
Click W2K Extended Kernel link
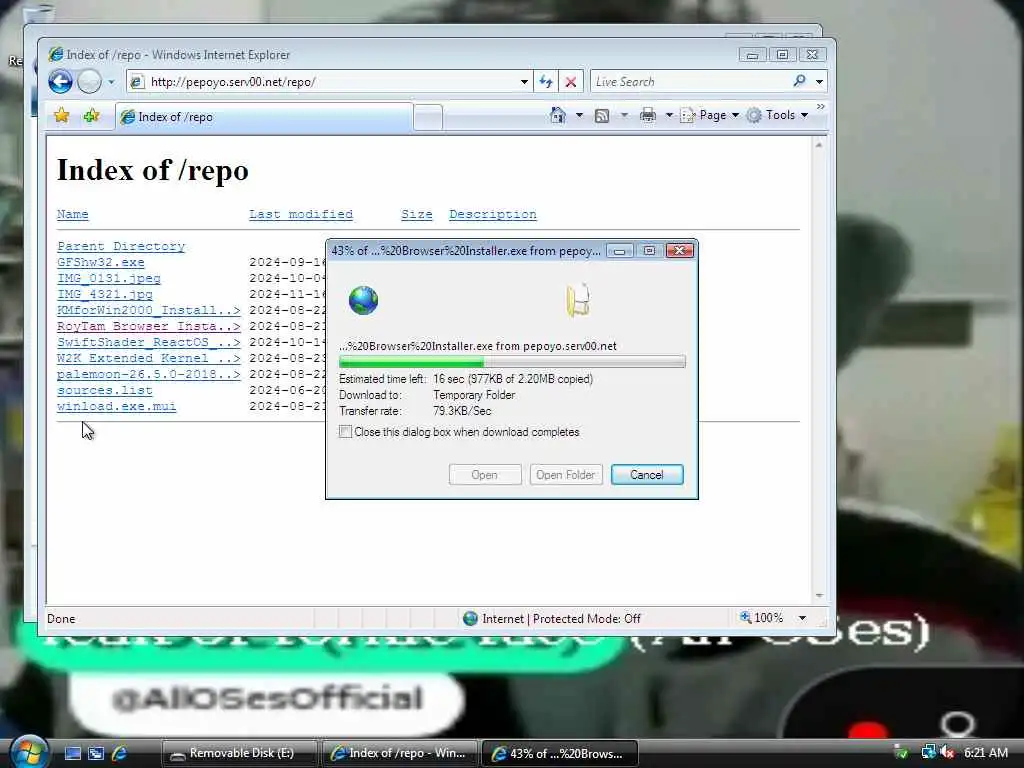(148, 358)
